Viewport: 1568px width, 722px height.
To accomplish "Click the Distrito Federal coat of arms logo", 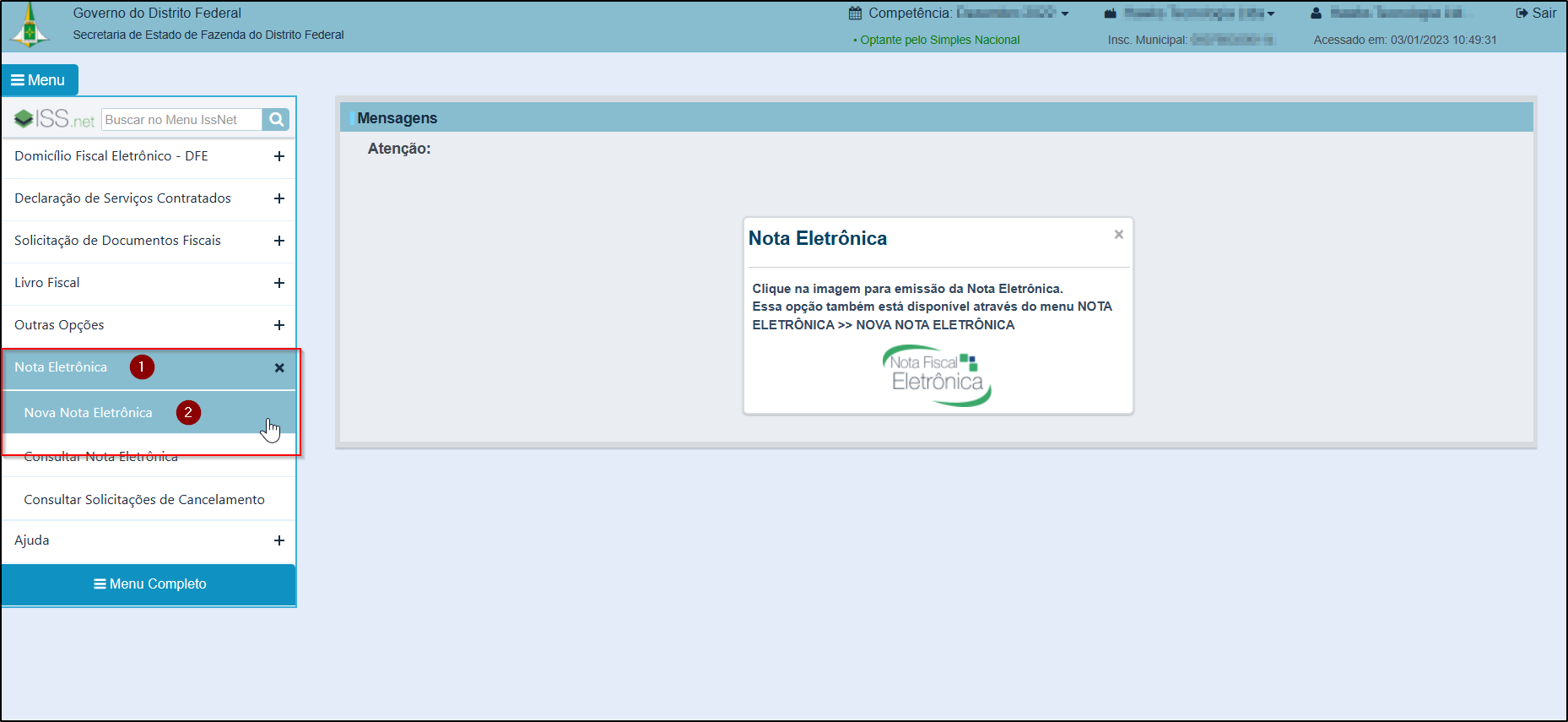I will 30,25.
